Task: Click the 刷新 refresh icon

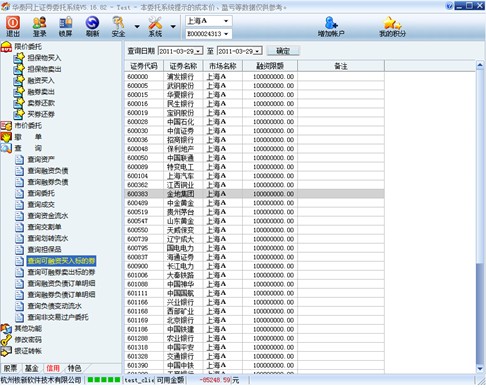Action: [x=92, y=26]
